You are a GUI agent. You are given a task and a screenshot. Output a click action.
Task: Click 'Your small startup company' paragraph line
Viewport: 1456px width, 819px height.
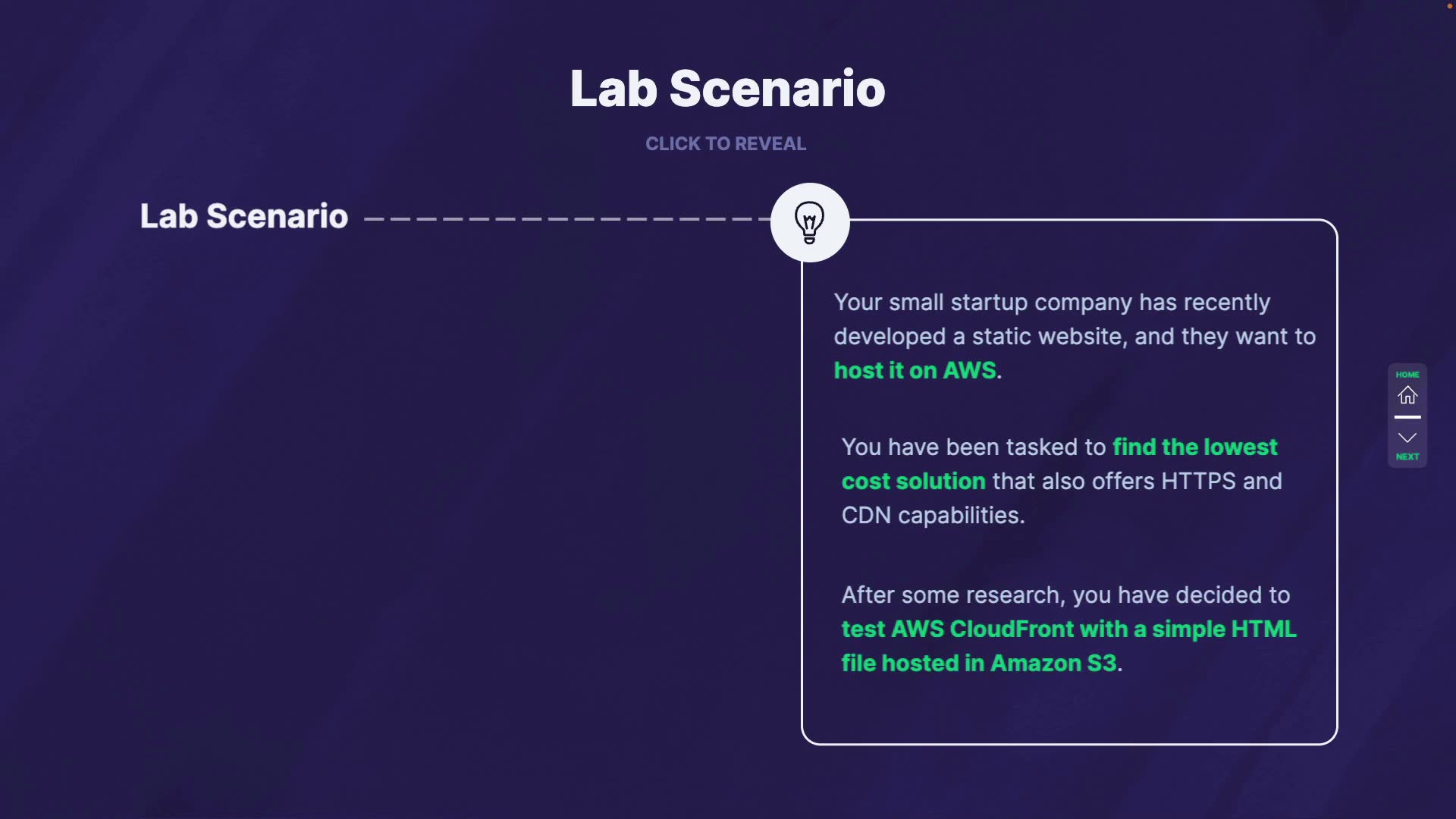point(1051,303)
